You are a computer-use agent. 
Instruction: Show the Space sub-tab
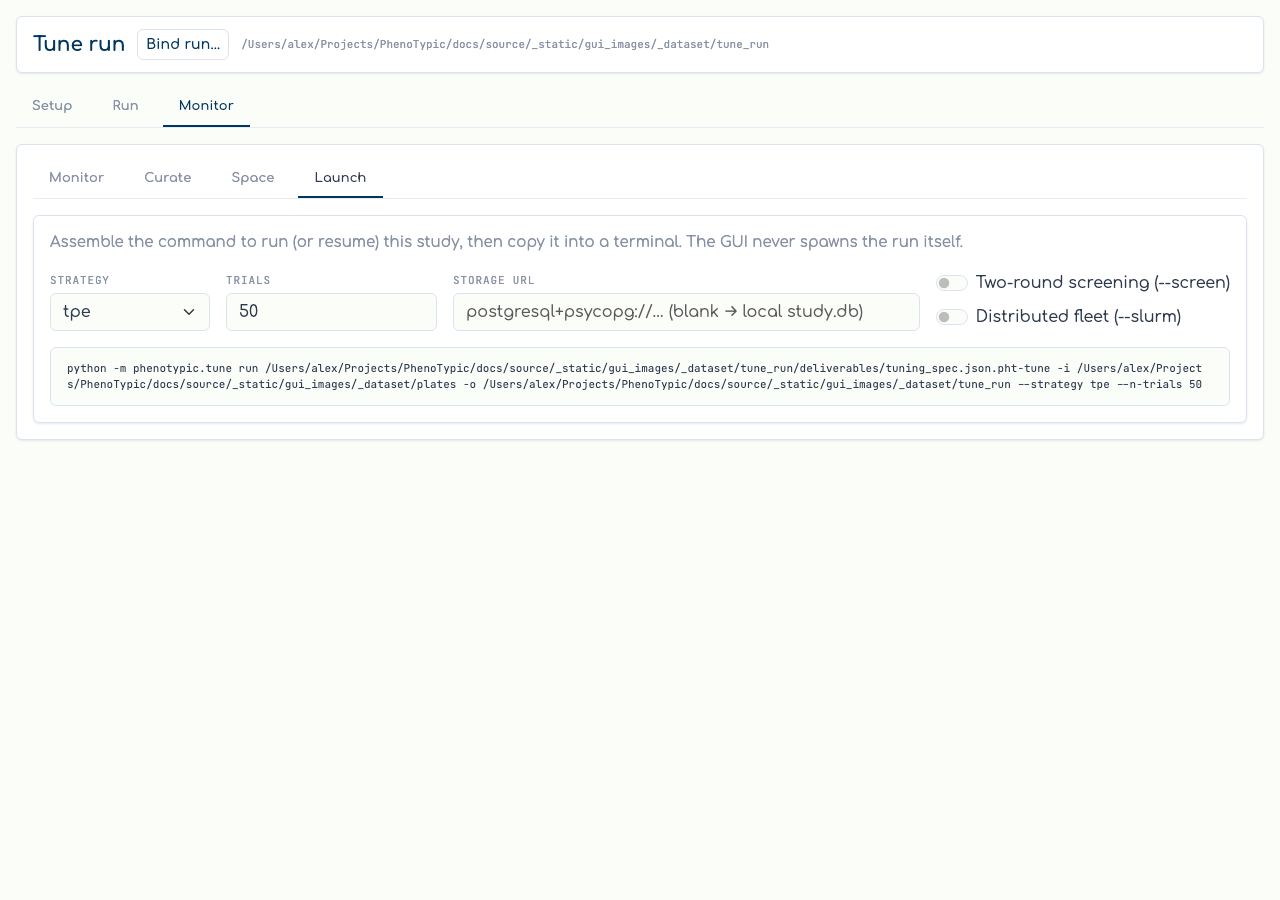[x=253, y=177]
